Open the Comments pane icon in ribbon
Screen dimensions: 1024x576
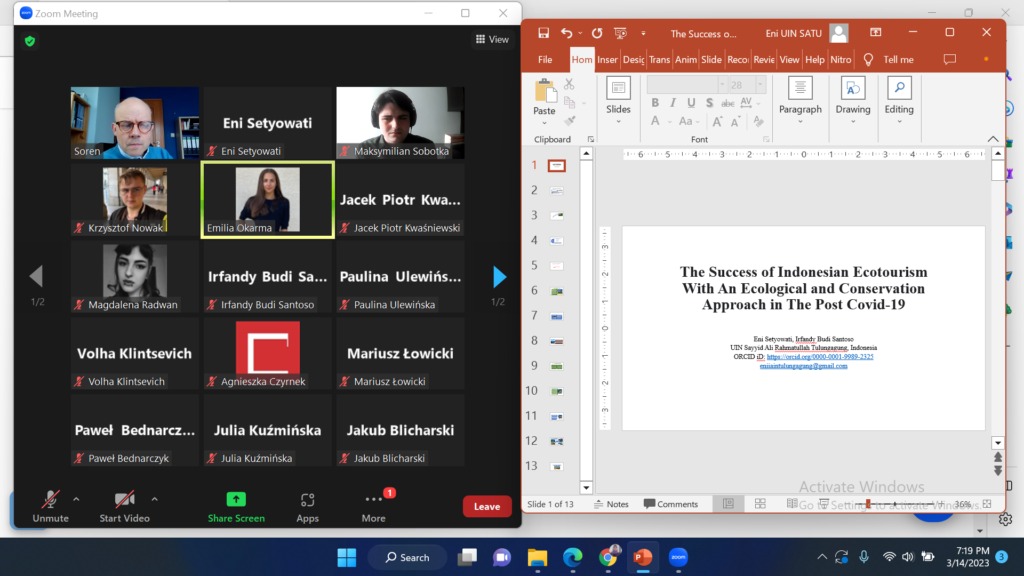(950, 59)
